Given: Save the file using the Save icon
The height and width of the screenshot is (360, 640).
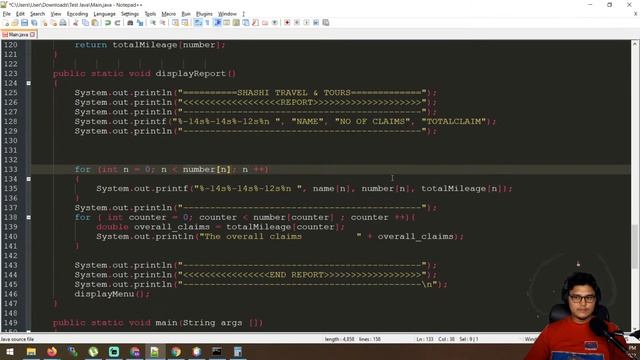Looking at the screenshot, I should pos(24,22).
